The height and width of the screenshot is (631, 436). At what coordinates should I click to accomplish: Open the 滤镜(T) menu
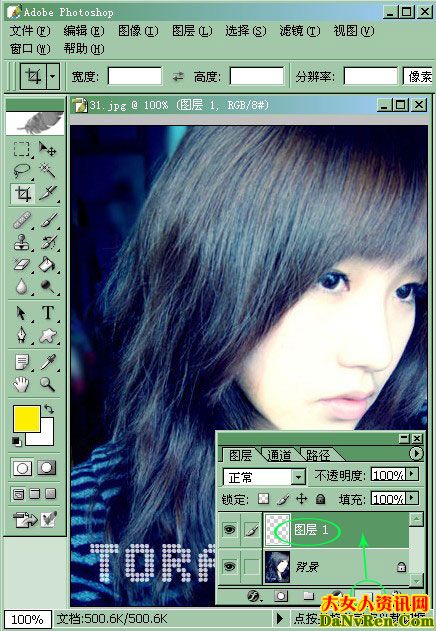click(300, 31)
